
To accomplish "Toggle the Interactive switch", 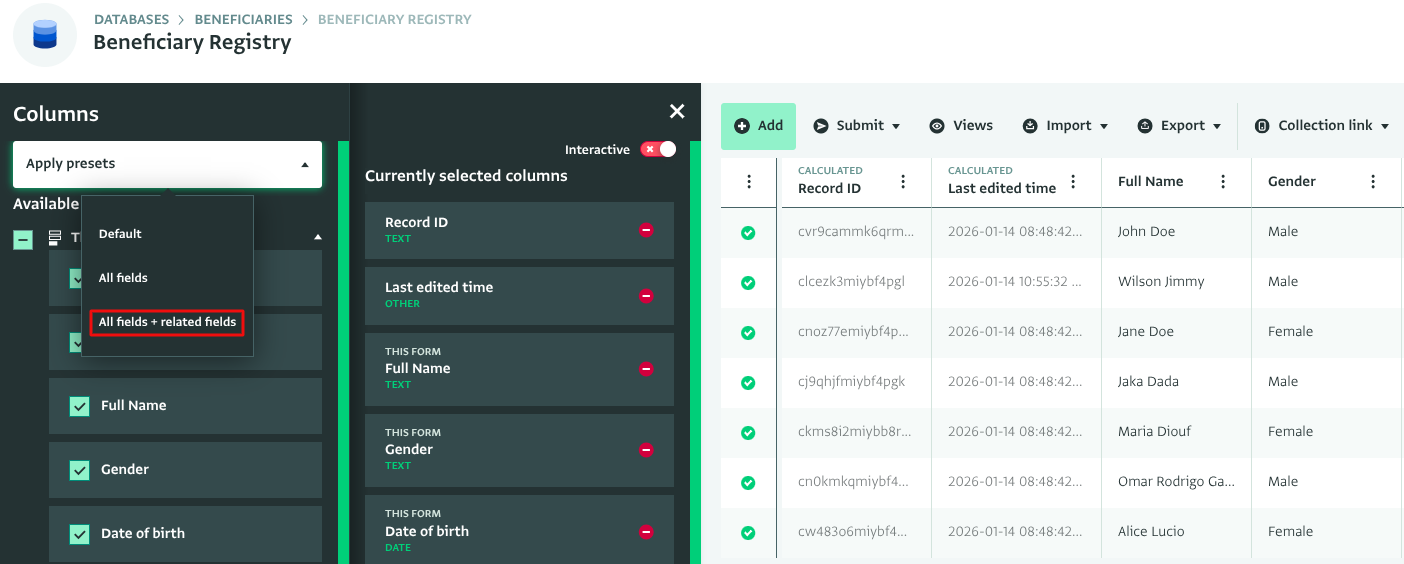I will coord(658,149).
